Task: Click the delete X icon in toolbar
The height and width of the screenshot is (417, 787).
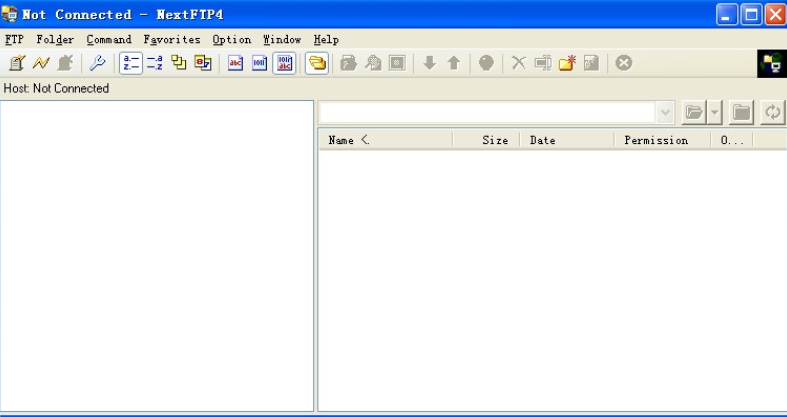Action: pos(518,63)
